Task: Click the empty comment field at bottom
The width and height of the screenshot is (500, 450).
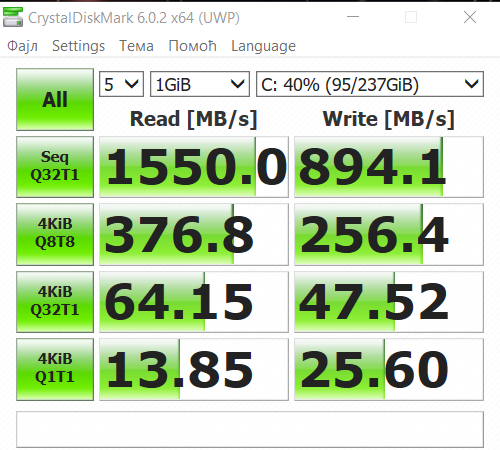Action: click(250, 430)
